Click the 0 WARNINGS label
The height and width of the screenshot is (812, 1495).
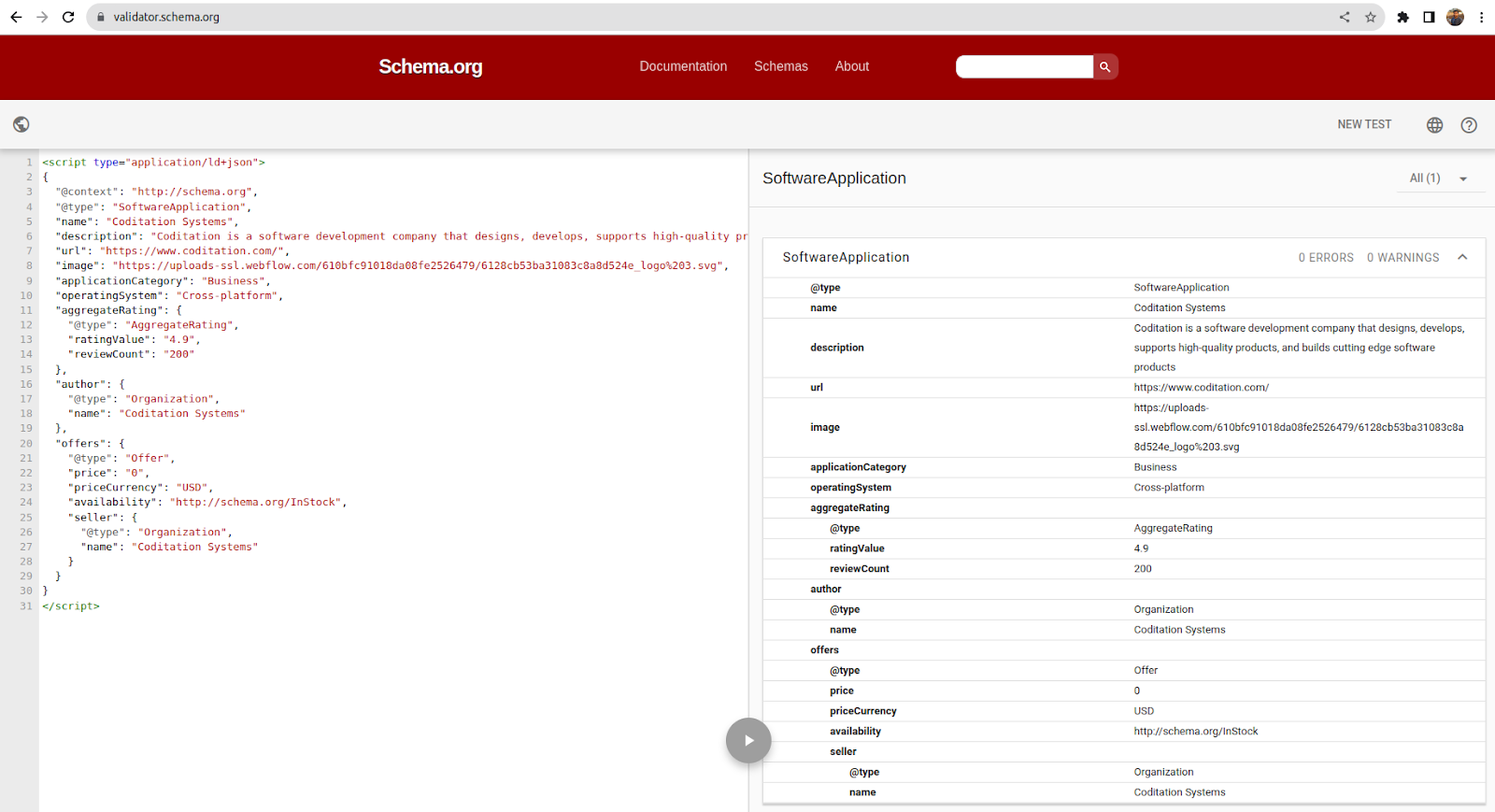[1403, 258]
